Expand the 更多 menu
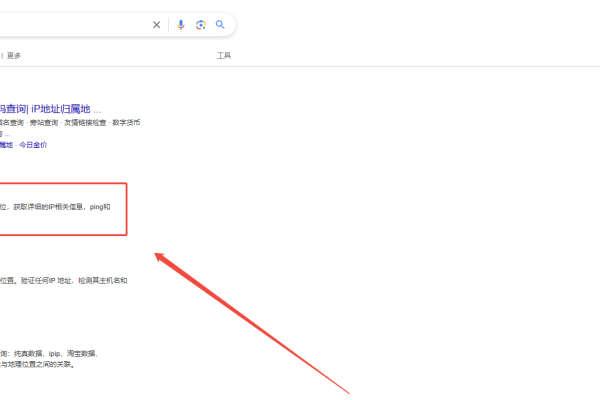600x400 pixels. [x=13, y=56]
